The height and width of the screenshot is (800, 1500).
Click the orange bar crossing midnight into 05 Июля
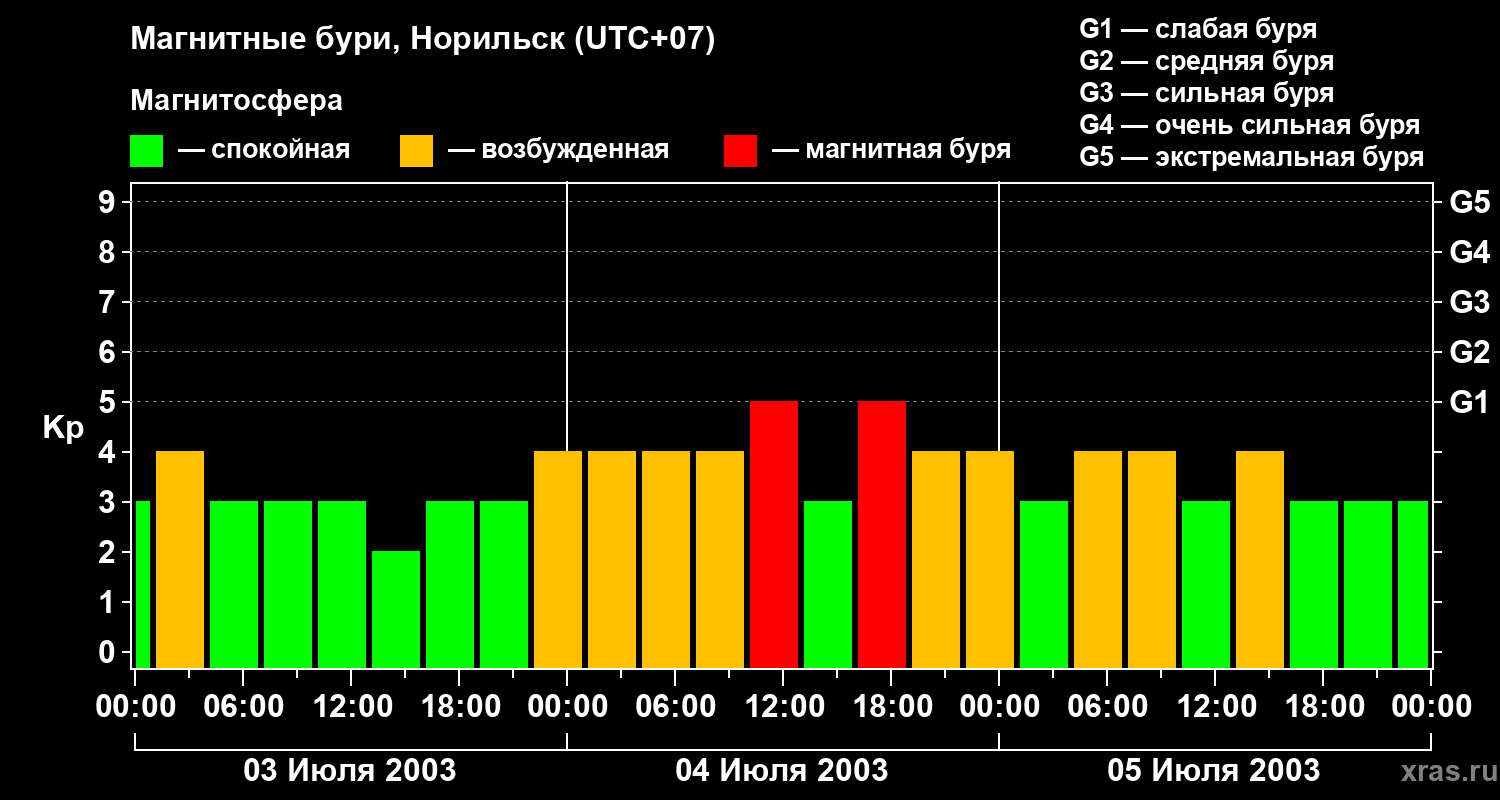point(990,559)
